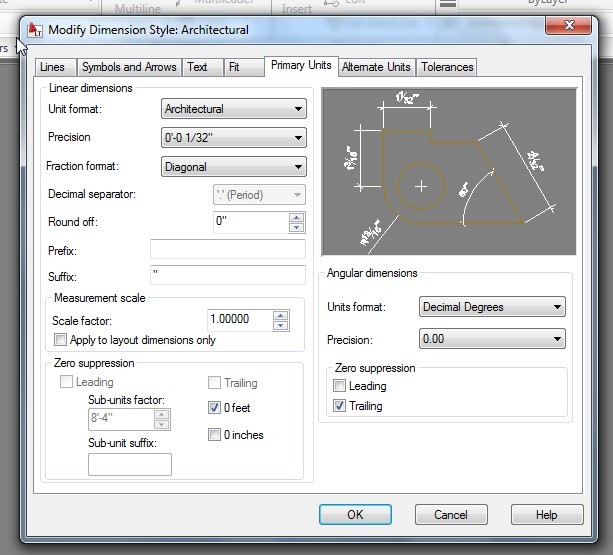Enable Apply to layout dimensions only
The image size is (613, 555).
point(60,340)
